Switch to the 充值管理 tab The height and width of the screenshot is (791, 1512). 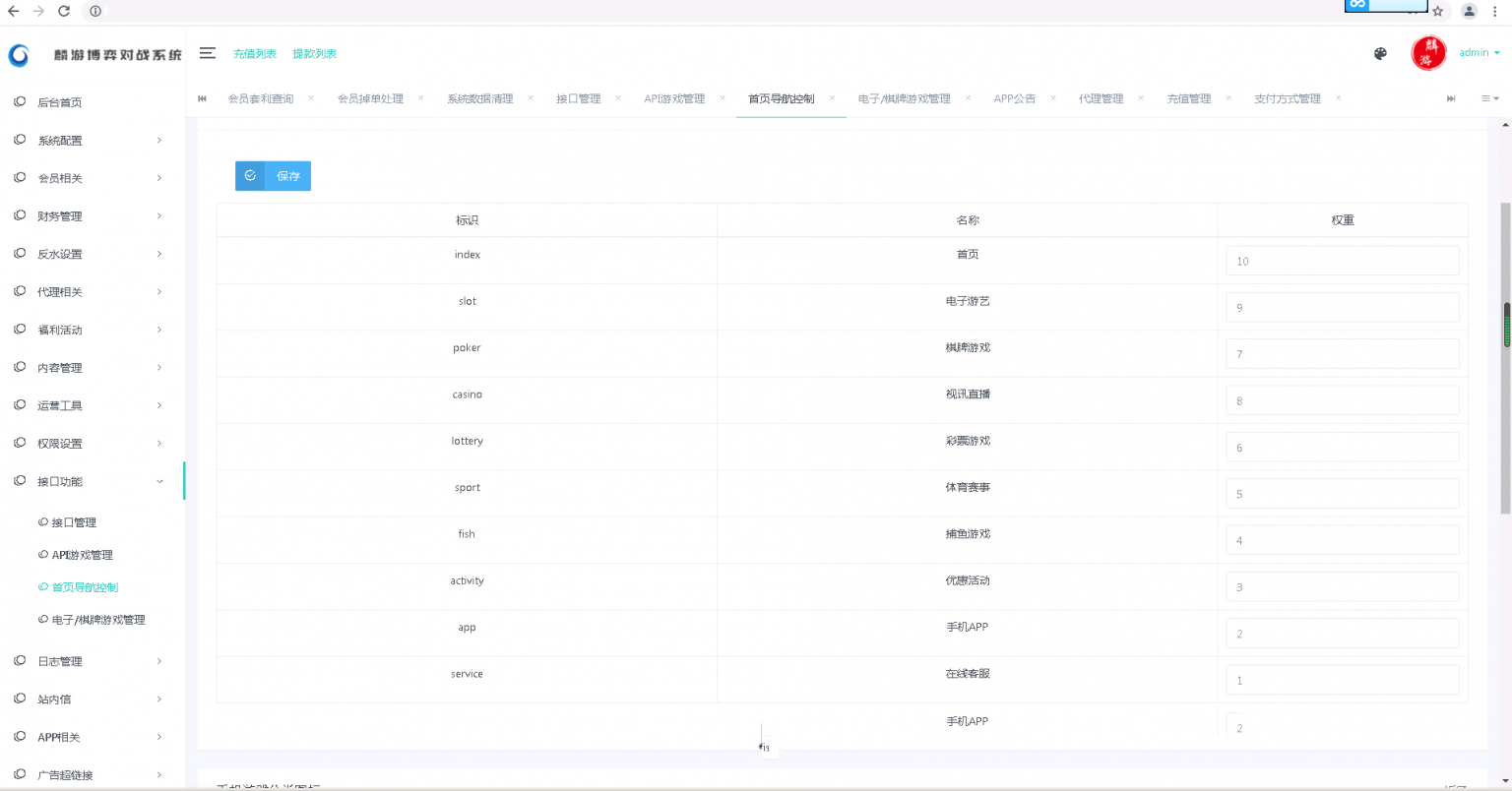pyautogui.click(x=1188, y=99)
